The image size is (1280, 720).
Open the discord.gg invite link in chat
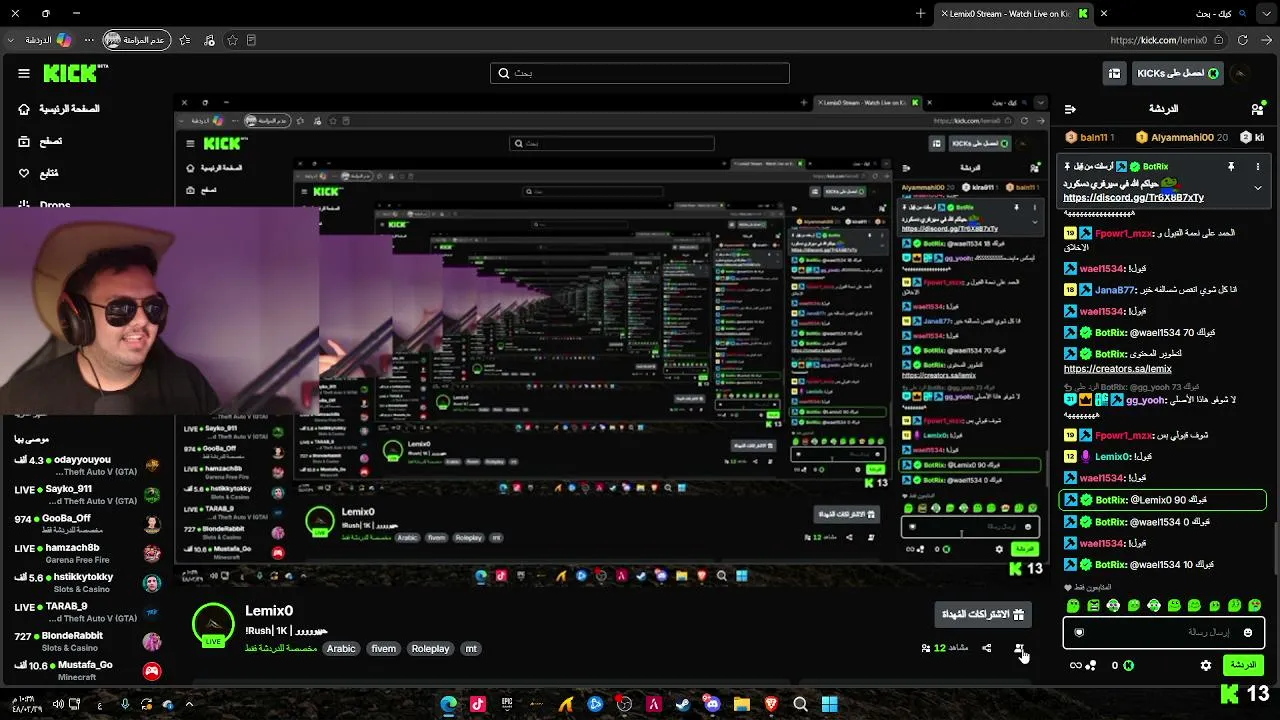tap(1133, 198)
